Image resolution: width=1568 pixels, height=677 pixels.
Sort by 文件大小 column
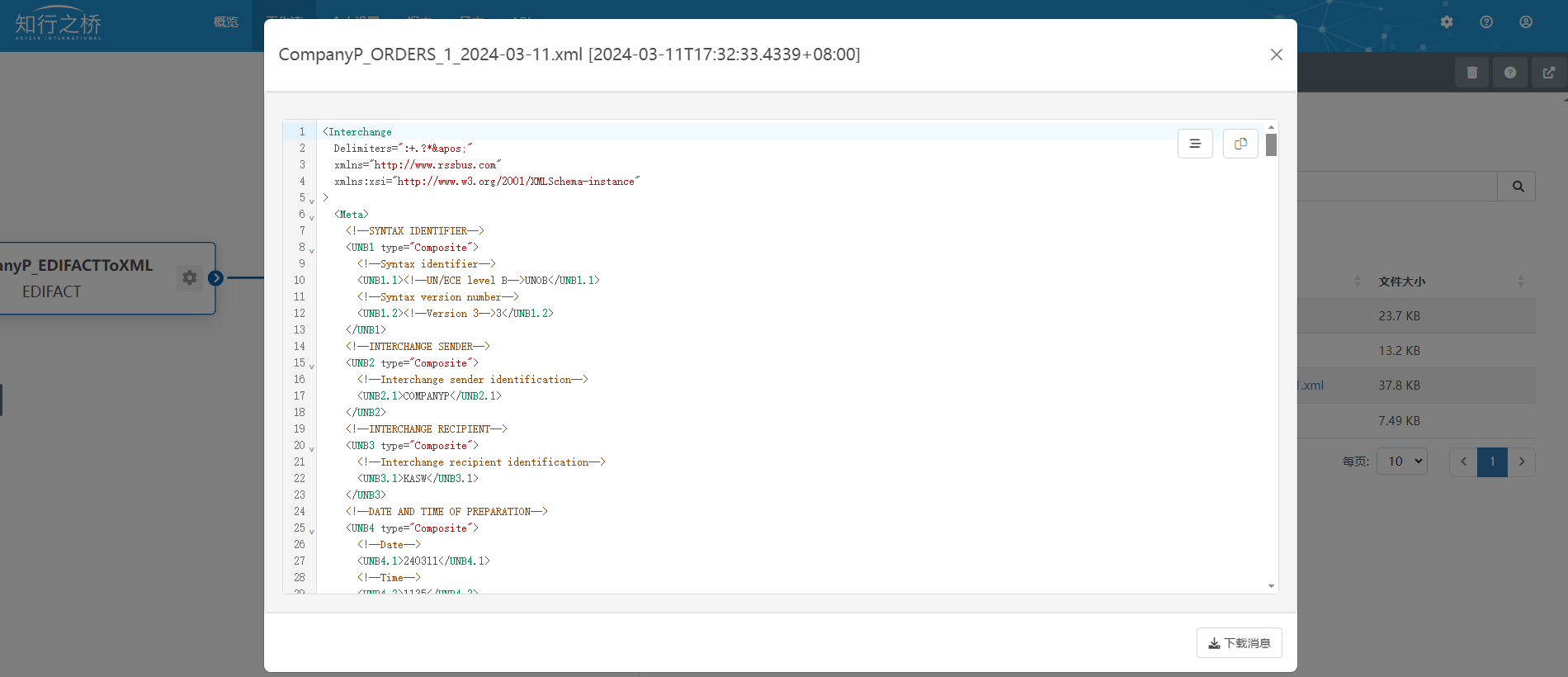pos(1401,282)
